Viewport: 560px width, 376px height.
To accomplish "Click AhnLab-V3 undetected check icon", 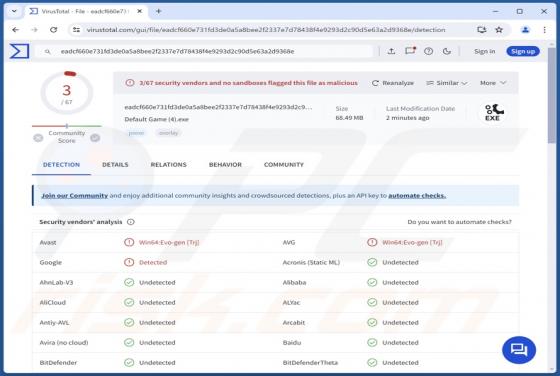I will click(129, 282).
